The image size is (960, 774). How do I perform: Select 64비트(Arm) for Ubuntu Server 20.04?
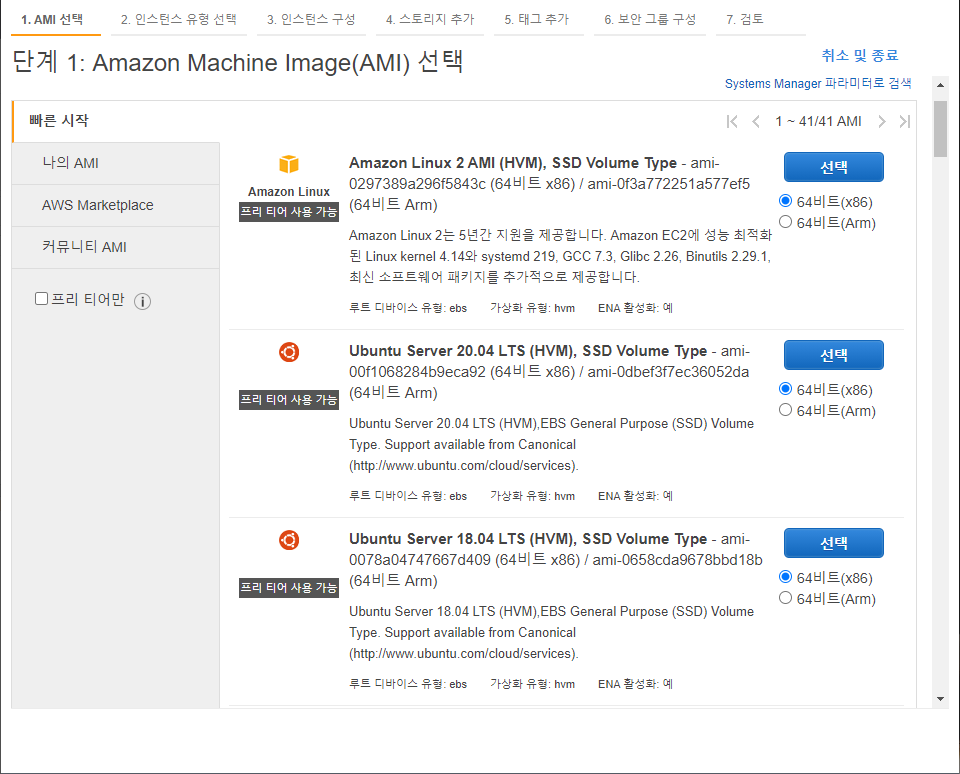[786, 410]
